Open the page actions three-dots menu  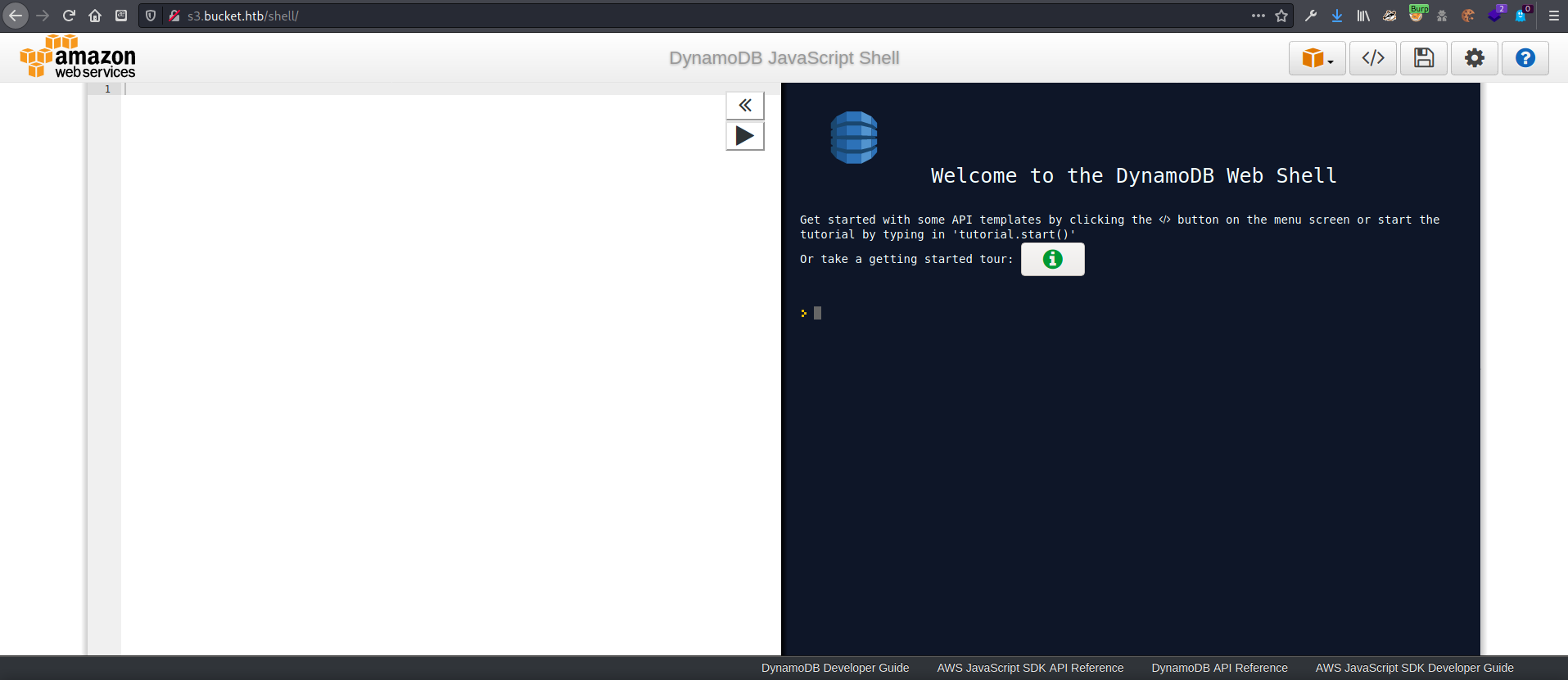[1258, 16]
